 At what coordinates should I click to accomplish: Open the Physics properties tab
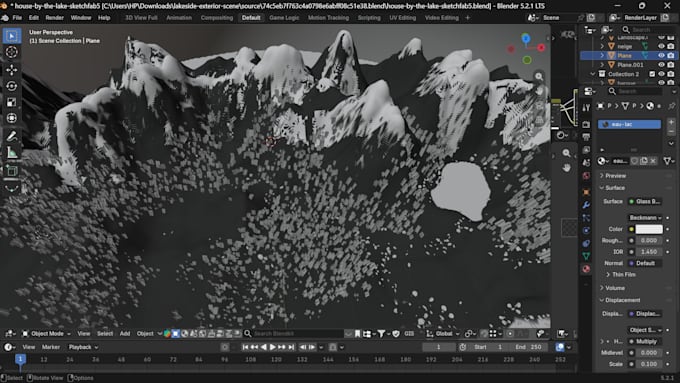click(x=586, y=230)
